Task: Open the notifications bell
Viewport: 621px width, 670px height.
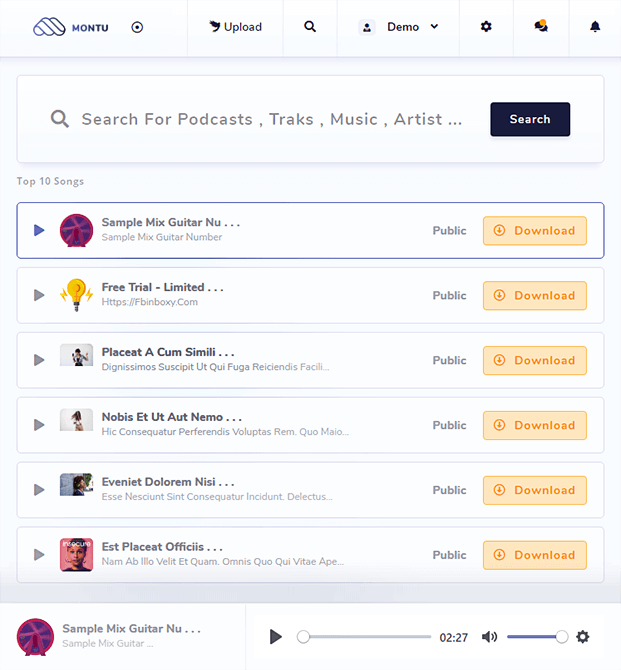Action: pos(595,27)
